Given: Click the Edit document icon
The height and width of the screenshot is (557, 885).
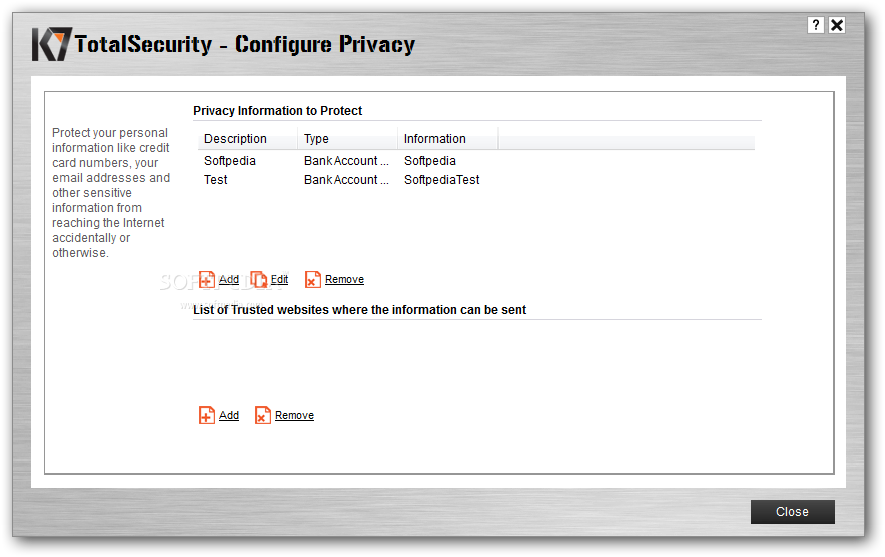Looking at the screenshot, I should click(259, 279).
